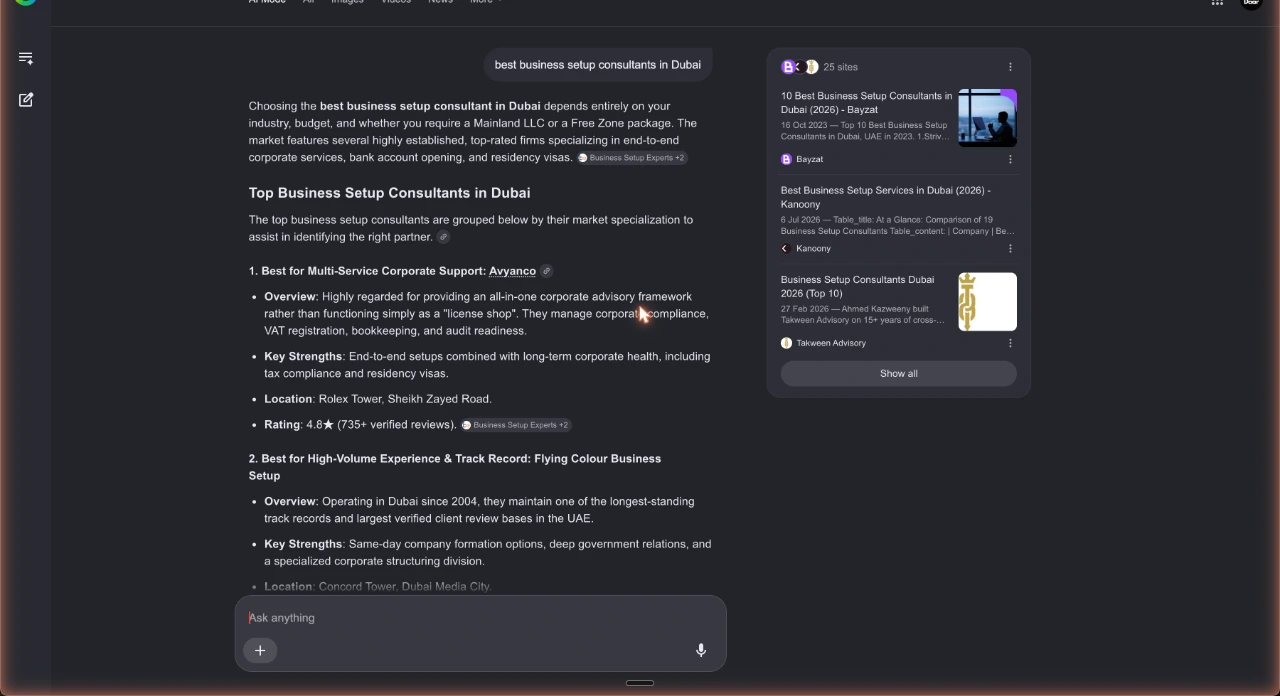Click 'Kanoony' source name text
1280x696 pixels.
pyautogui.click(x=814, y=248)
